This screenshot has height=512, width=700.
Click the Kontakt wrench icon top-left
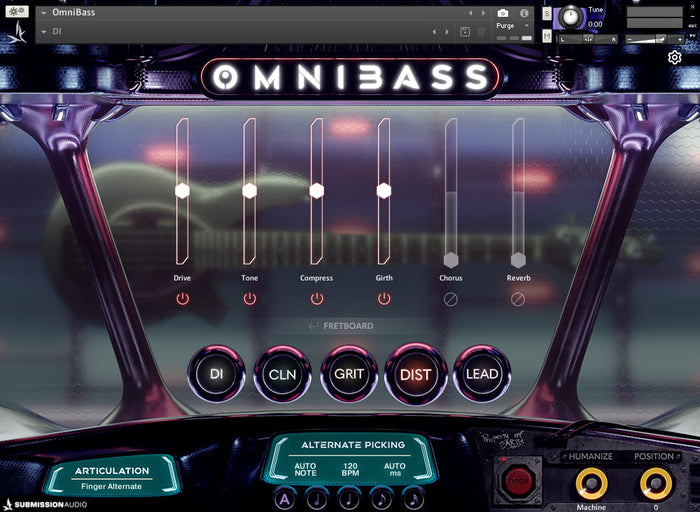tap(17, 12)
